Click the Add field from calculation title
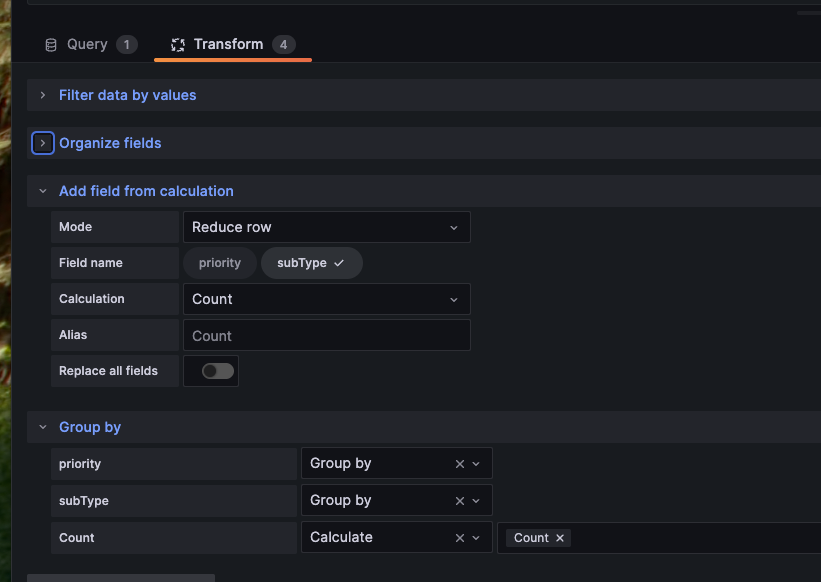 [146, 191]
